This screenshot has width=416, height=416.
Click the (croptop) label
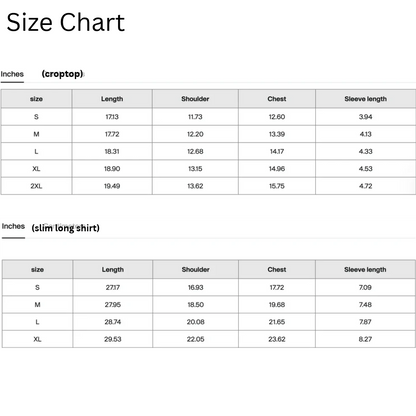point(62,74)
